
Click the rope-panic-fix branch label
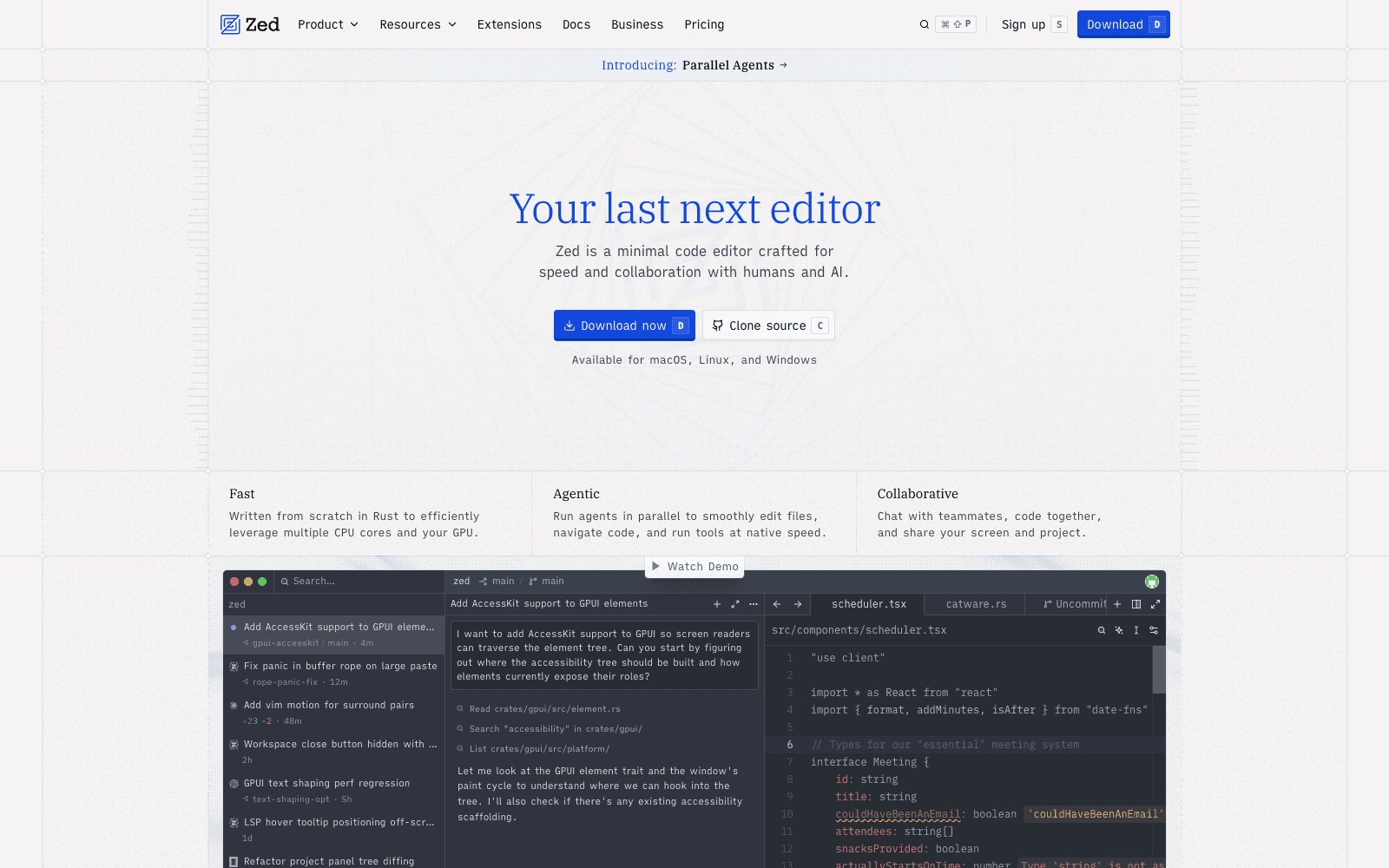285,682
